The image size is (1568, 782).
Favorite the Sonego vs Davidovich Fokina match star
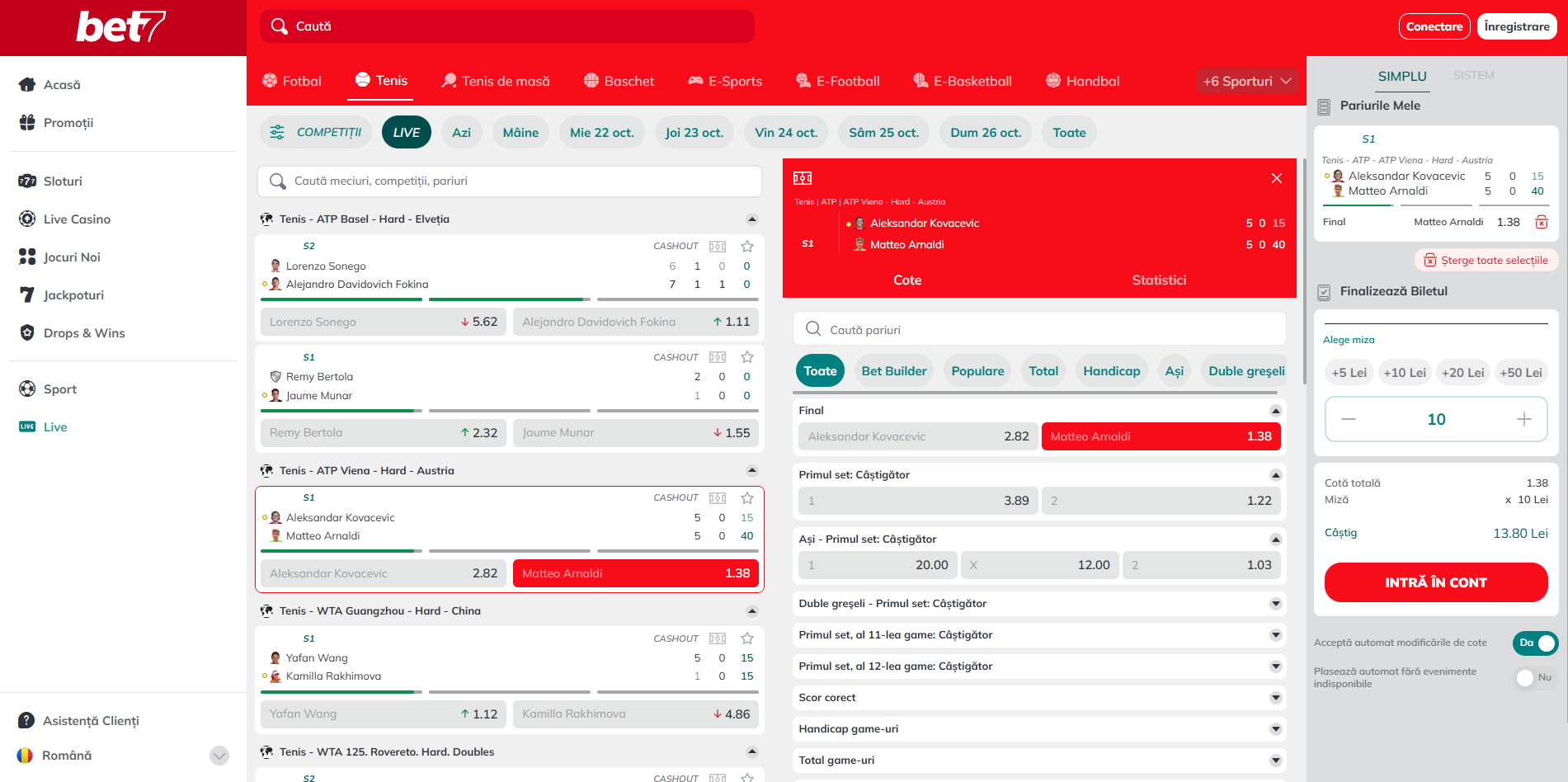click(x=746, y=247)
